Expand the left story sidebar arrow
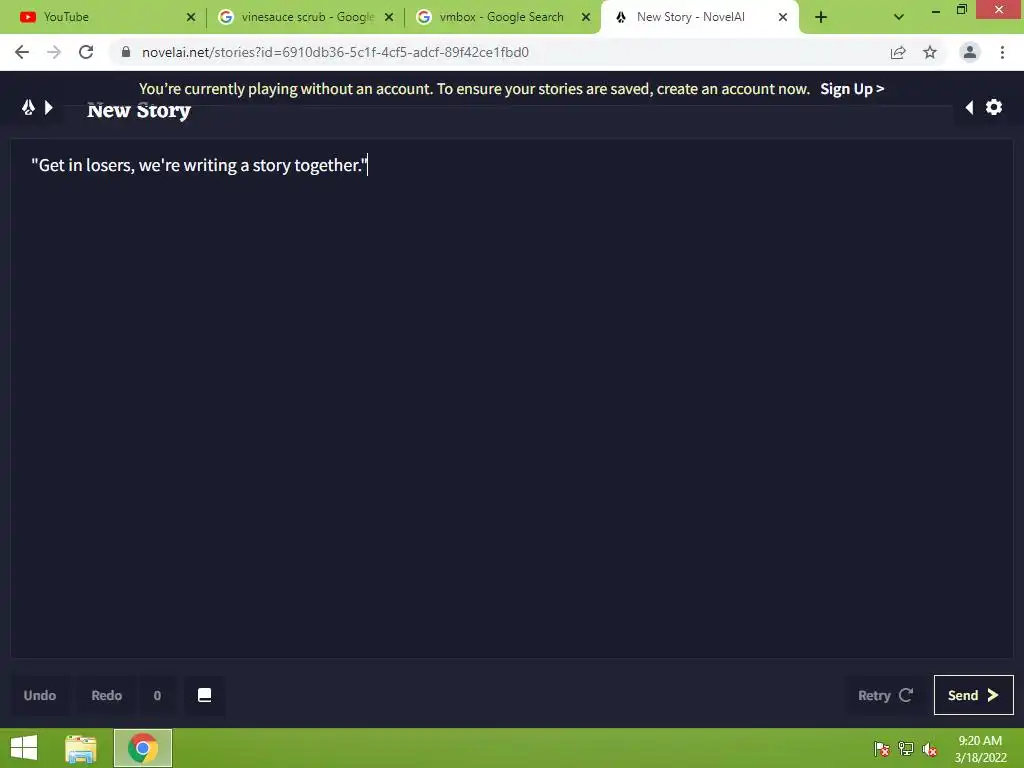Screen dimensions: 1024x768 pos(48,107)
